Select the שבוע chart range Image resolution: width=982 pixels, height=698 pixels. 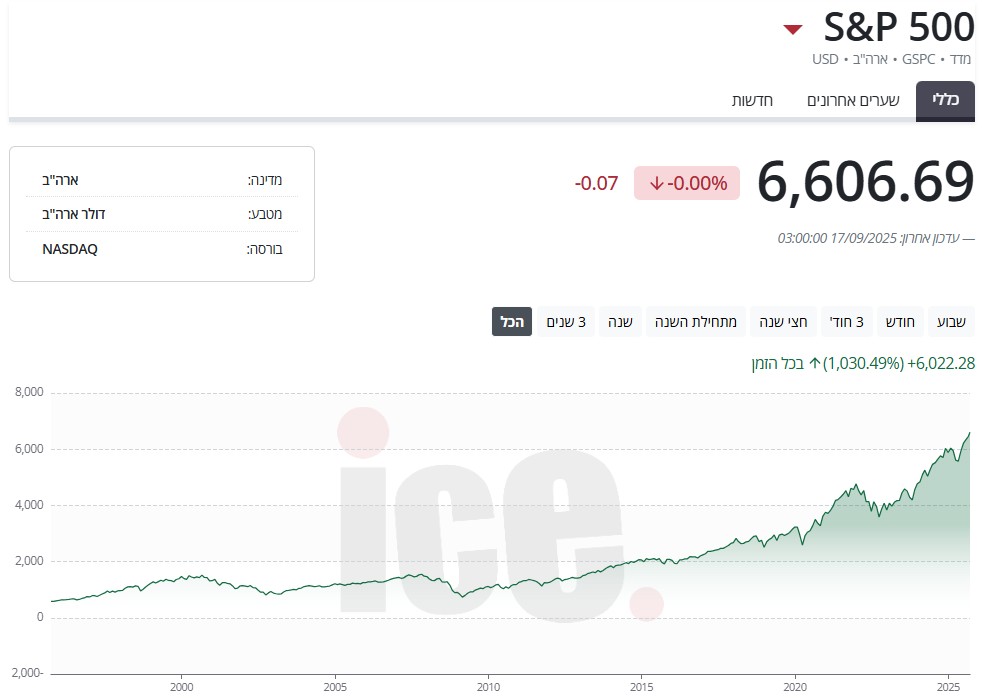(951, 322)
